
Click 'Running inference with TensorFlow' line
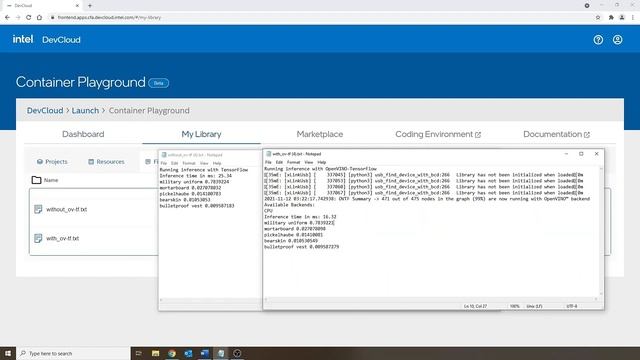(204, 170)
